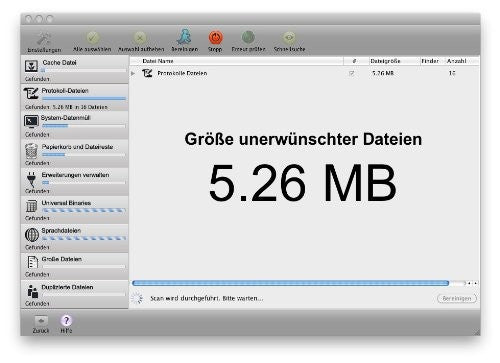Toggle the checkbox in Protokolle Dateien row
Screen dimensions: 500x363
(351, 73)
